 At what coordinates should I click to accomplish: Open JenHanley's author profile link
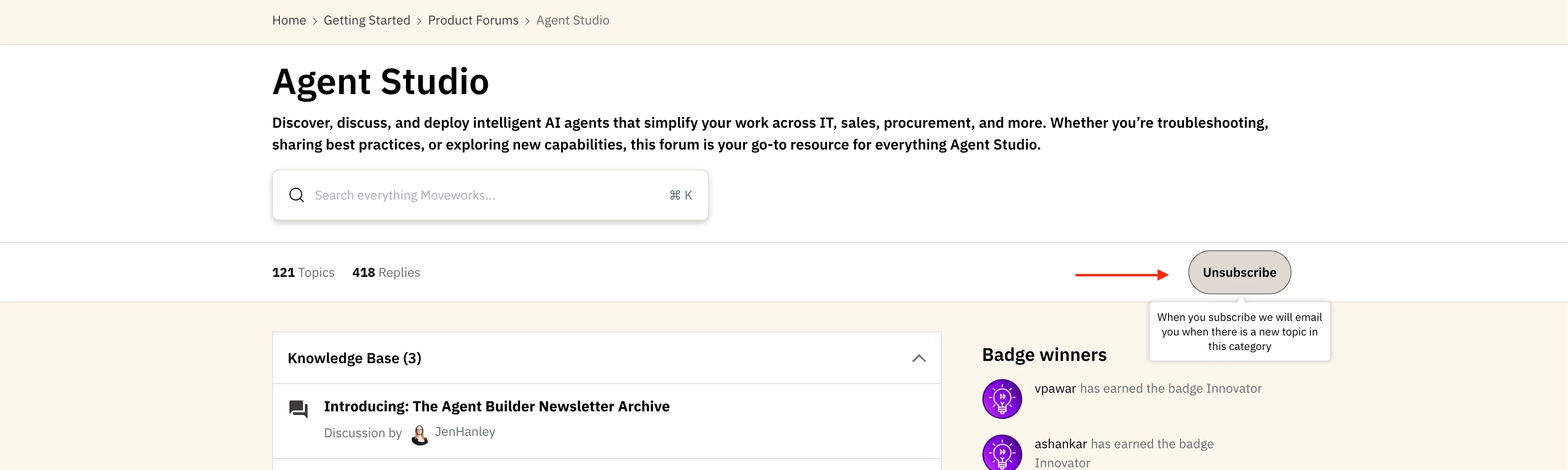point(465,432)
